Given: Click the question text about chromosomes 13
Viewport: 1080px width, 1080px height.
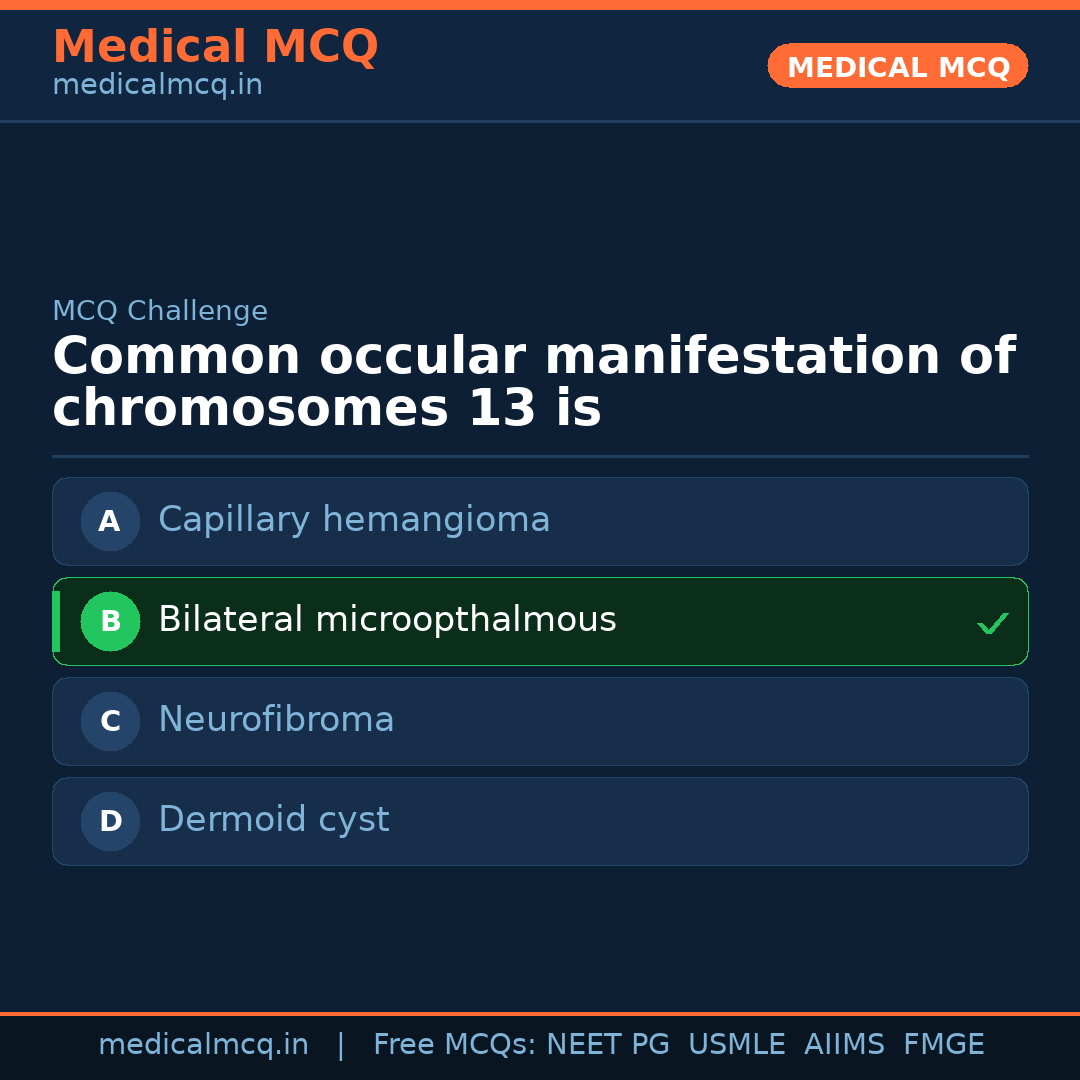Looking at the screenshot, I should point(533,383).
